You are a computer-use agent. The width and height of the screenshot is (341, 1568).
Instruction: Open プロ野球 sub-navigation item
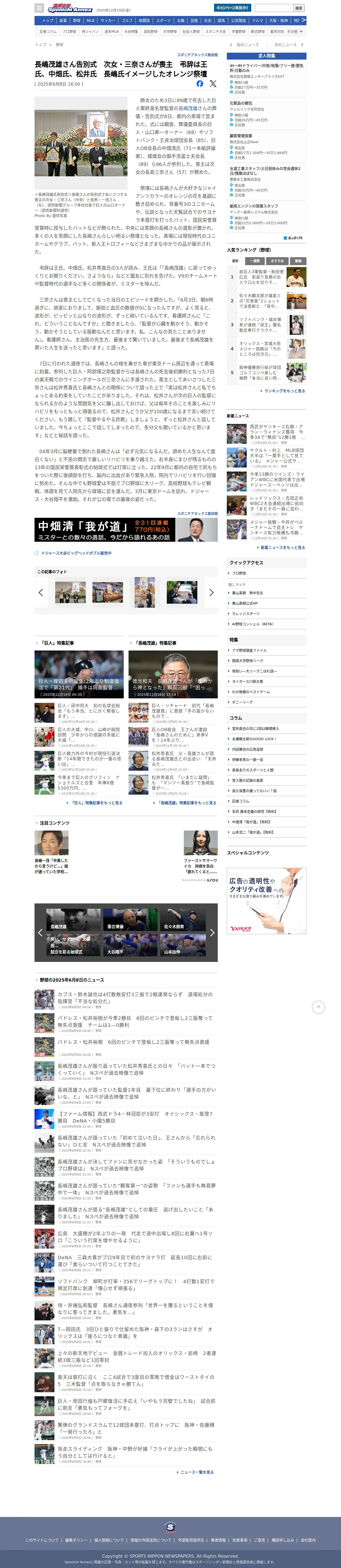pyautogui.click(x=69, y=32)
